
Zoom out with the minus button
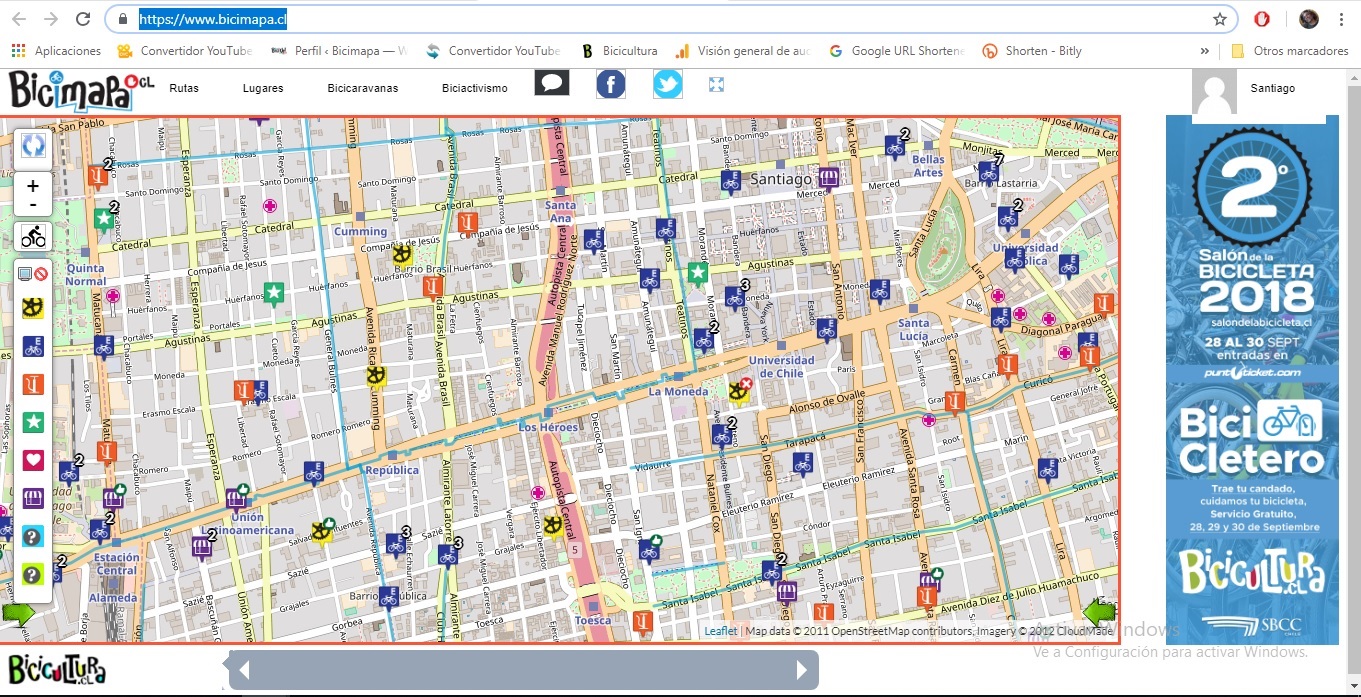[33, 205]
